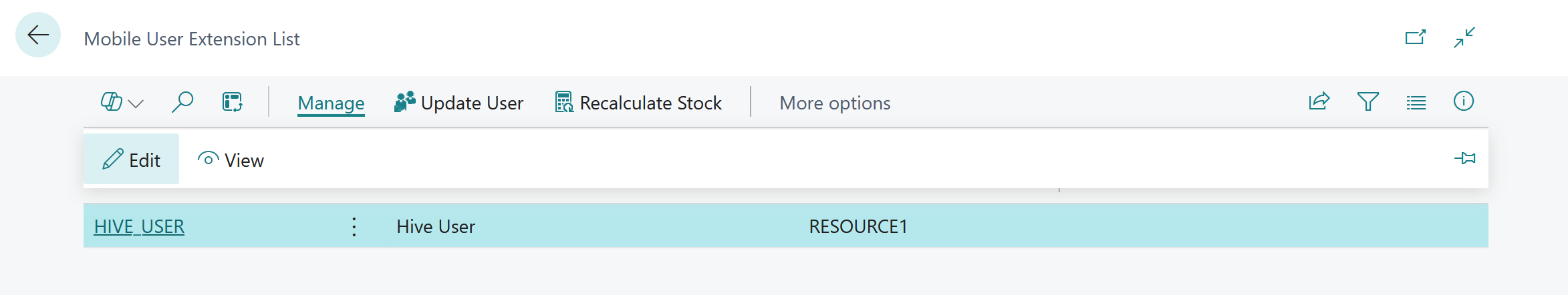This screenshot has height=295, width=1568.
Task: Select the RESOURCE1 cell
Action: click(x=858, y=226)
